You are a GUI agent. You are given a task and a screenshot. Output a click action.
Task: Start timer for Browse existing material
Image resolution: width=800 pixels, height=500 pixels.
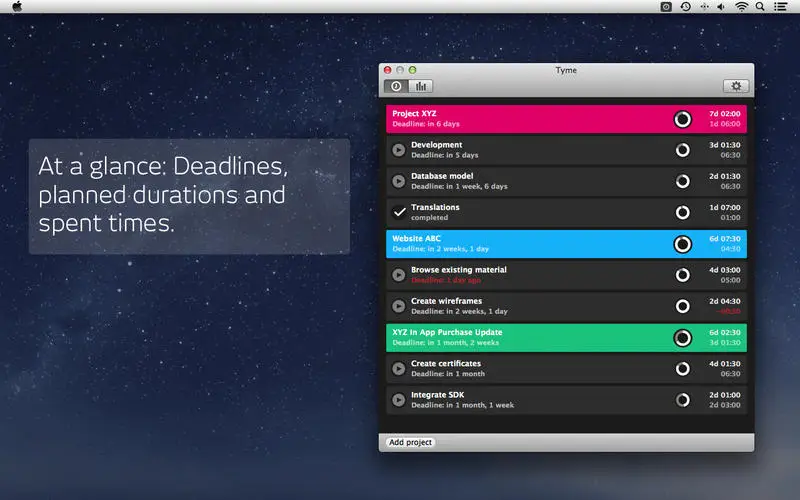(398, 275)
